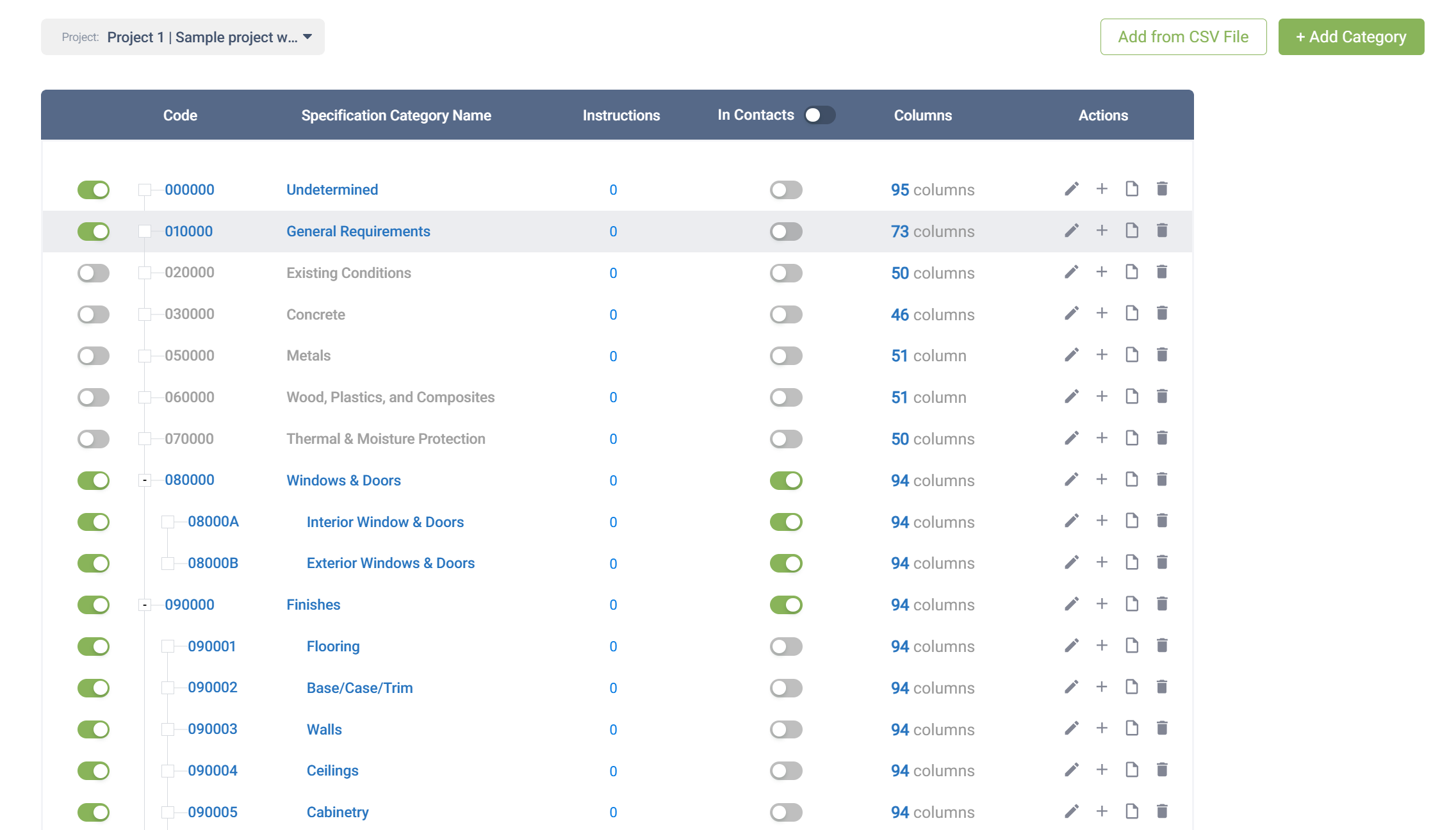Open the edit pencil icon for Undetermined
Viewport: 1456px width, 830px height.
[x=1070, y=189]
